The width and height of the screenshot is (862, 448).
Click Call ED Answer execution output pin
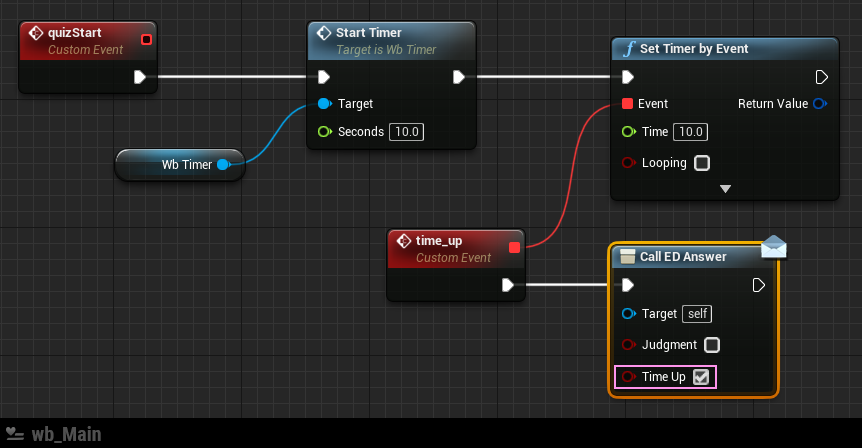(759, 285)
